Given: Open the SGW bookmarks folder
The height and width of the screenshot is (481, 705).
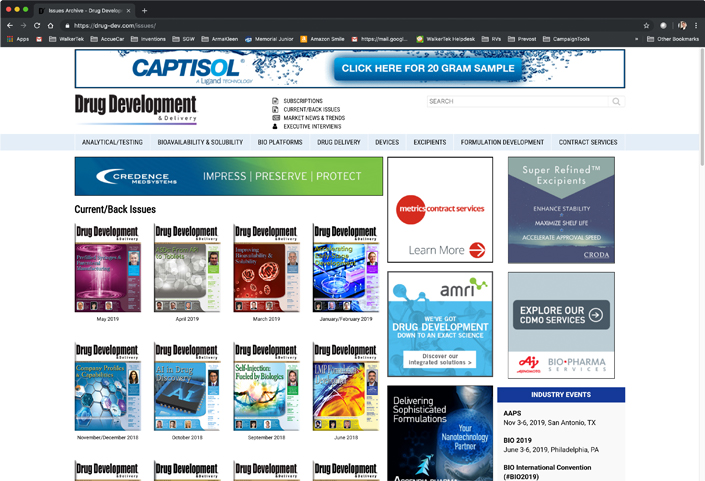Looking at the screenshot, I should pyautogui.click(x=183, y=39).
